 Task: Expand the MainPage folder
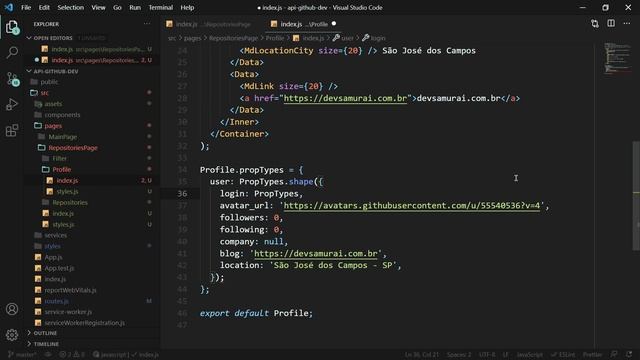57,137
